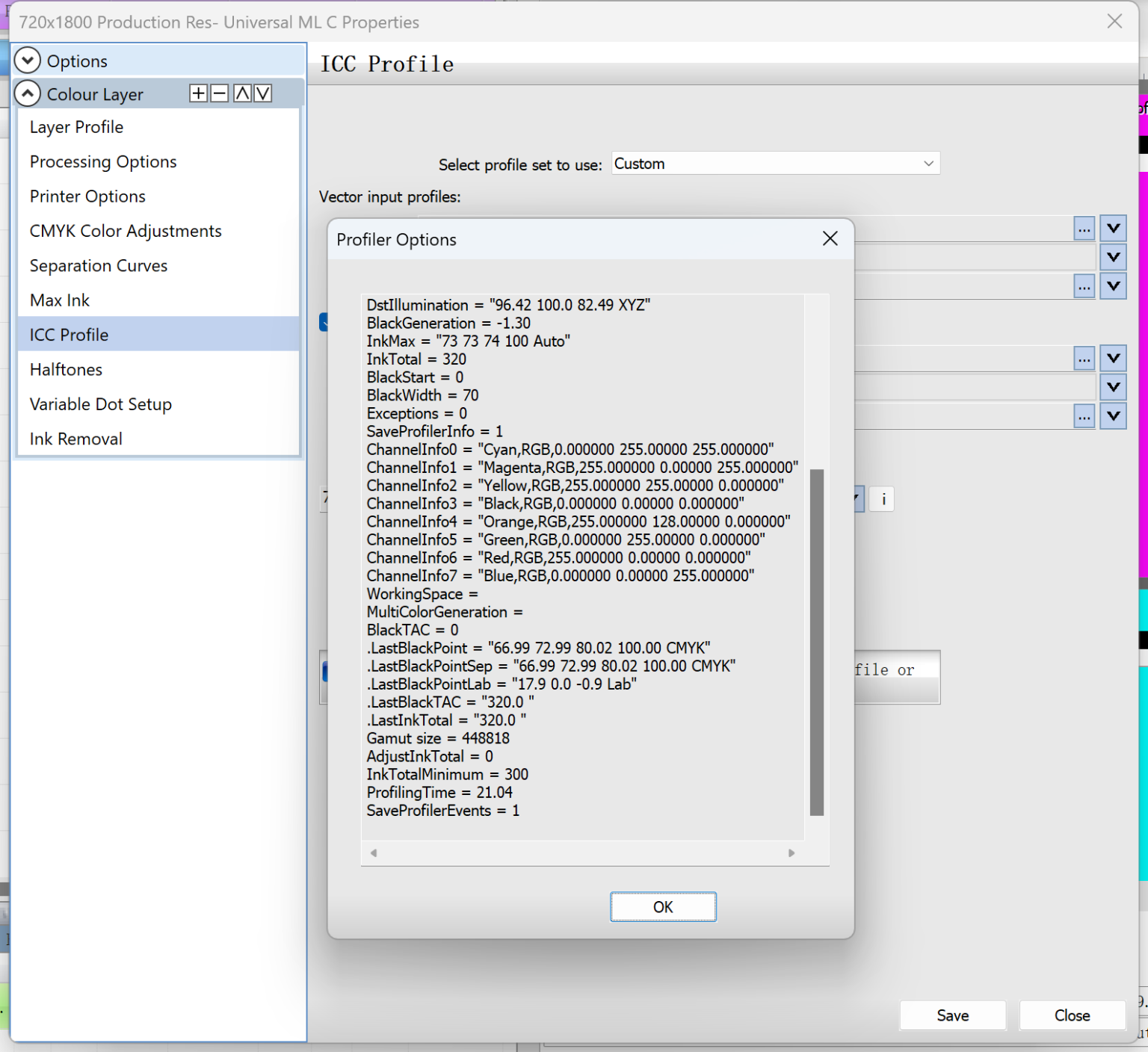Remove colour layer using minus icon
1148x1052 pixels.
click(220, 93)
